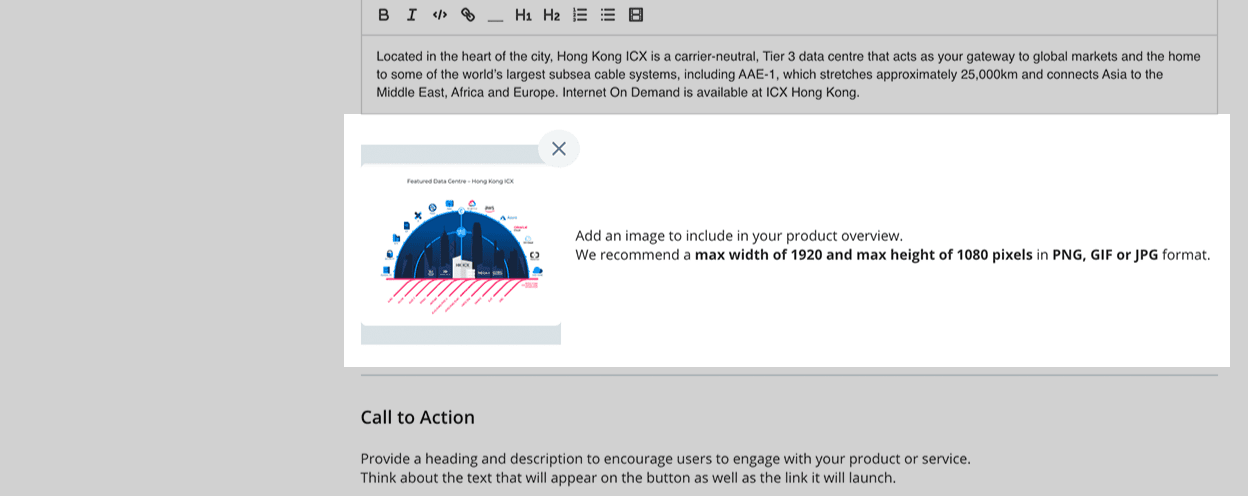Toggle bold formatting in the editor toolbar
This screenshot has height=496, width=1248.
(383, 15)
